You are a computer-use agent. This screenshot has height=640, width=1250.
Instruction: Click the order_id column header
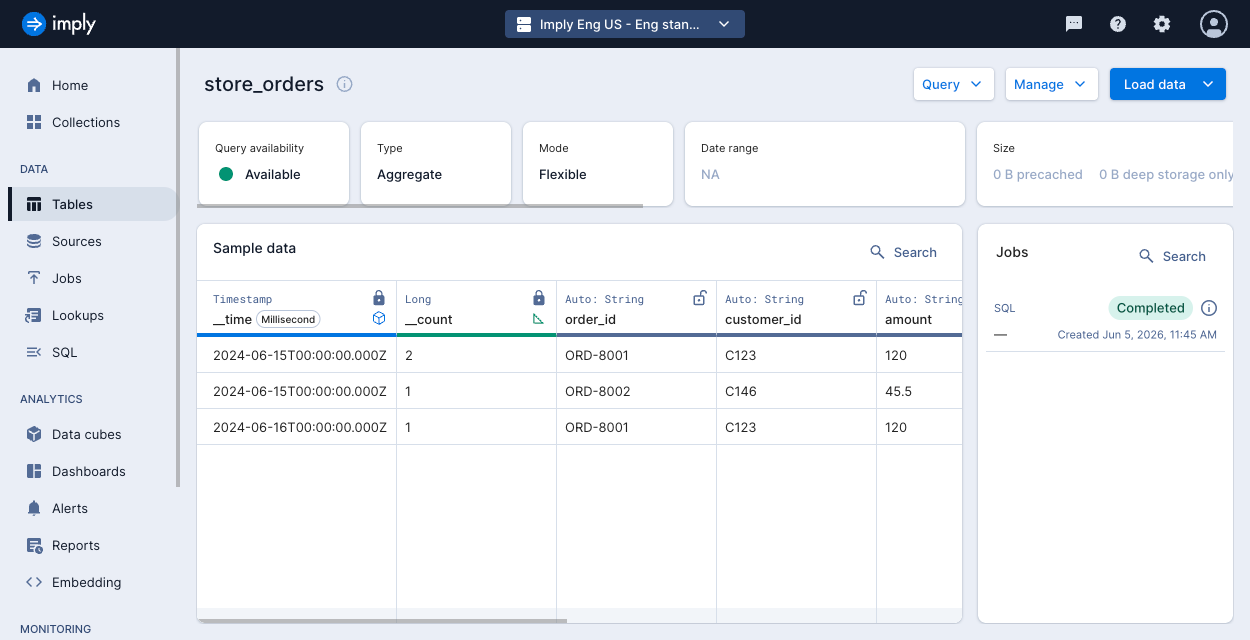(636, 309)
